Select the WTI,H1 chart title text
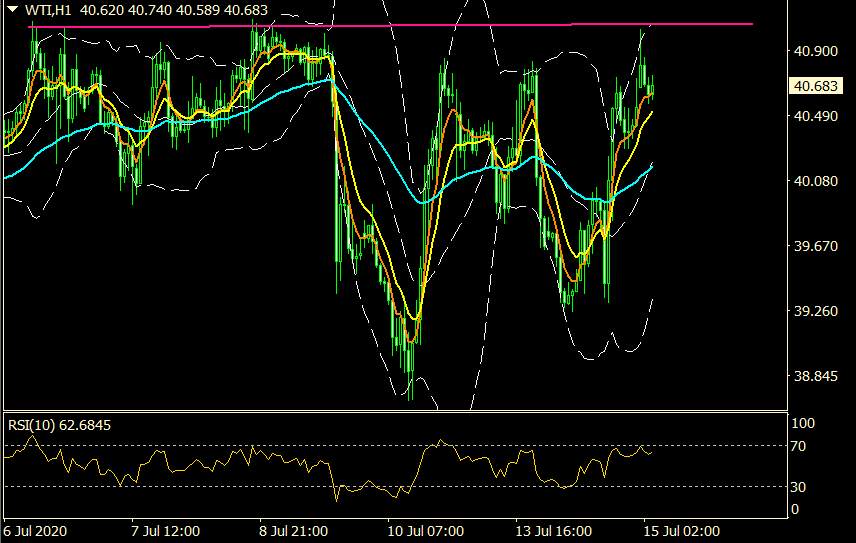Image resolution: width=856 pixels, height=543 pixels. [48, 10]
